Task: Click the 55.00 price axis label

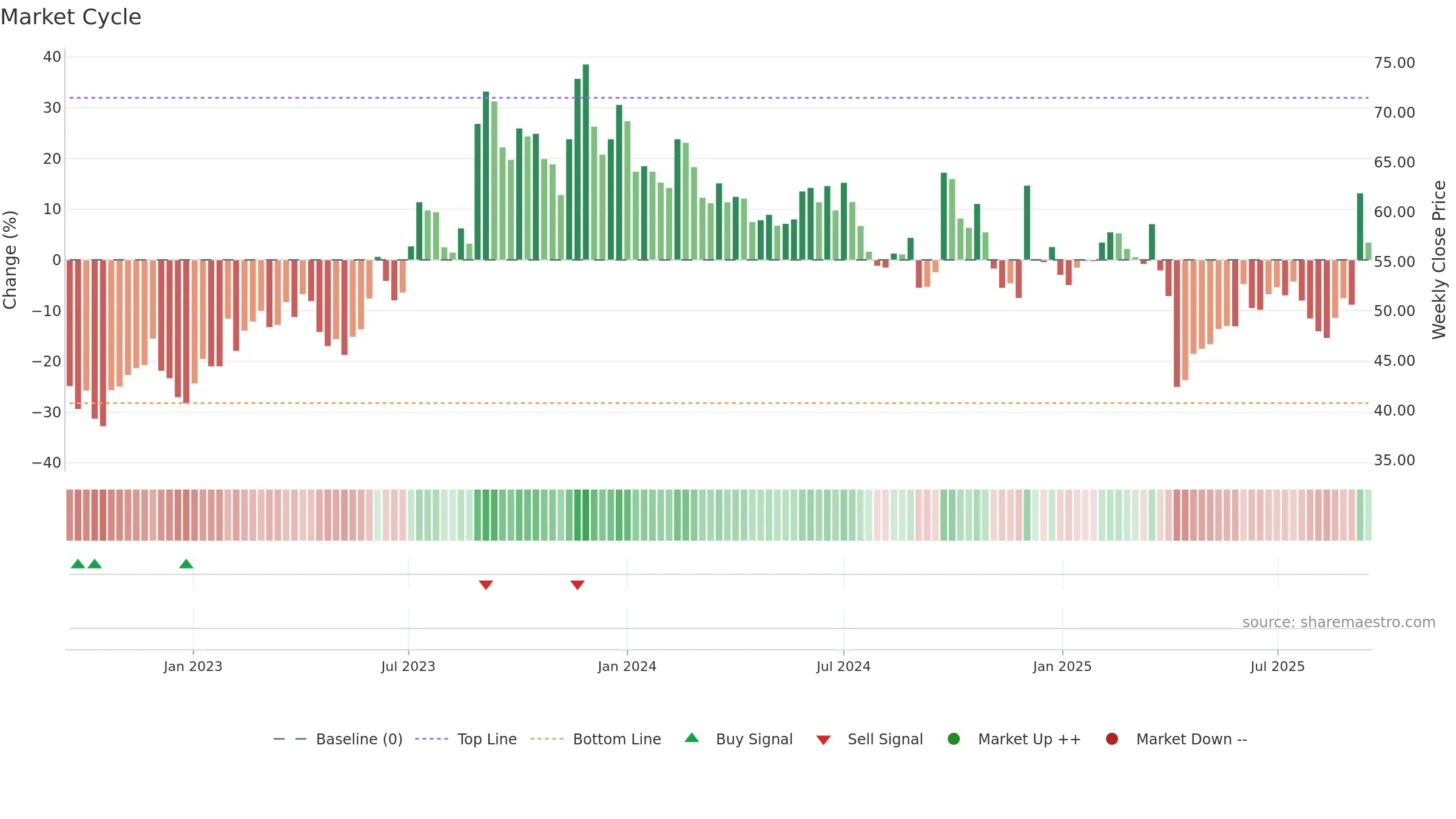Action: 1394,262
